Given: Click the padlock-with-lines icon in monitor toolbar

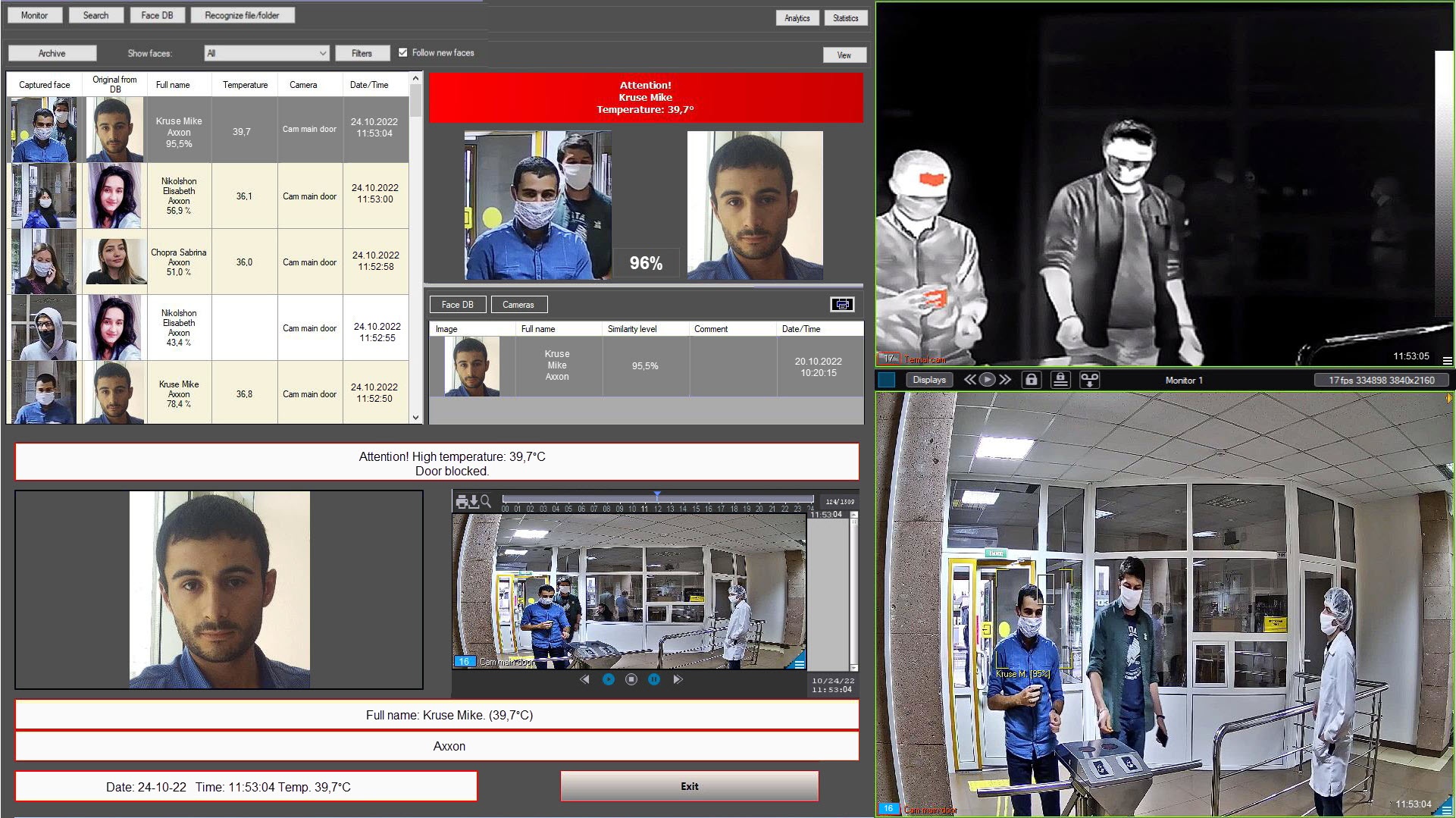Looking at the screenshot, I should click(x=1060, y=380).
